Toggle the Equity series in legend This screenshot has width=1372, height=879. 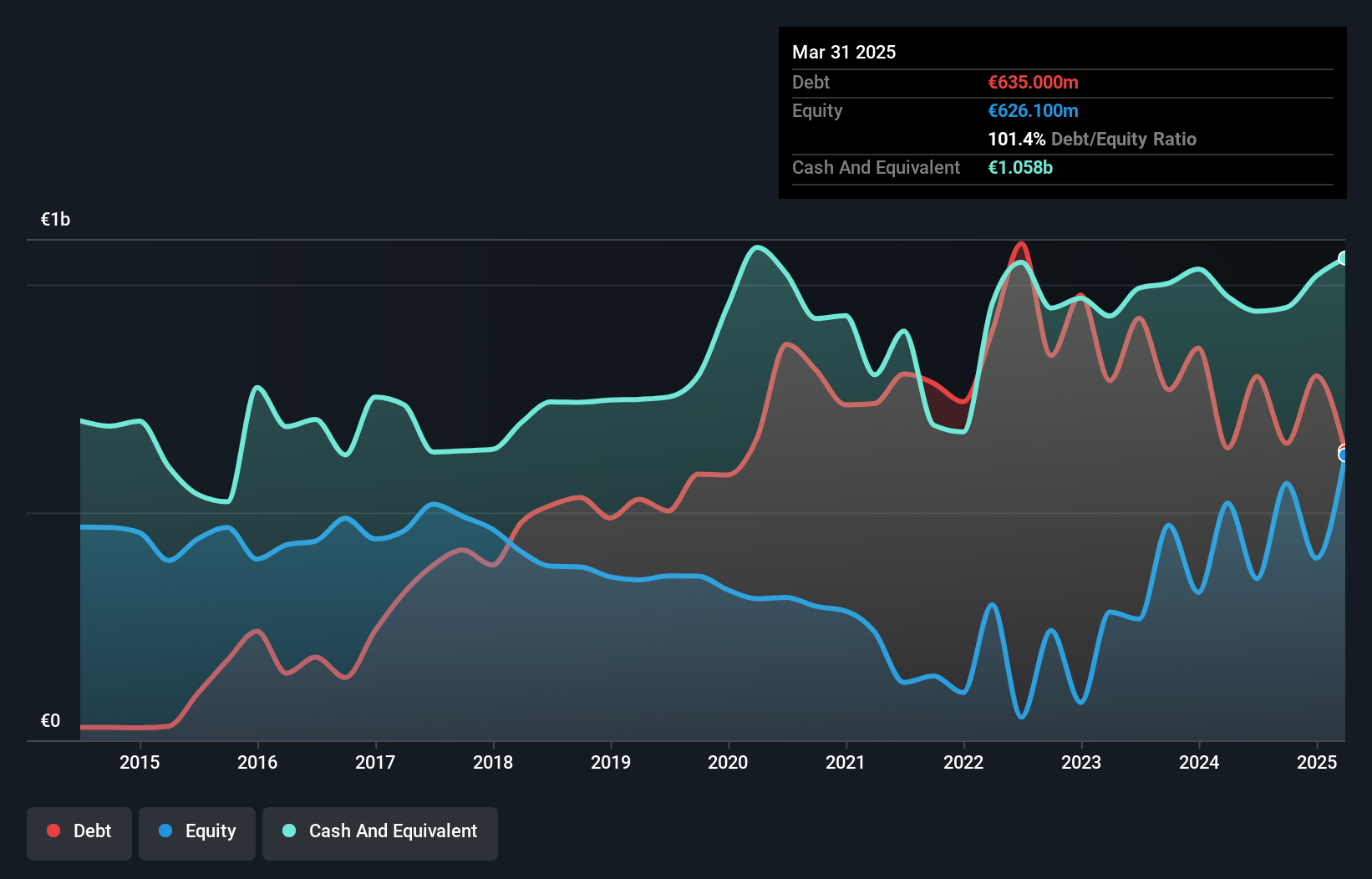197,832
